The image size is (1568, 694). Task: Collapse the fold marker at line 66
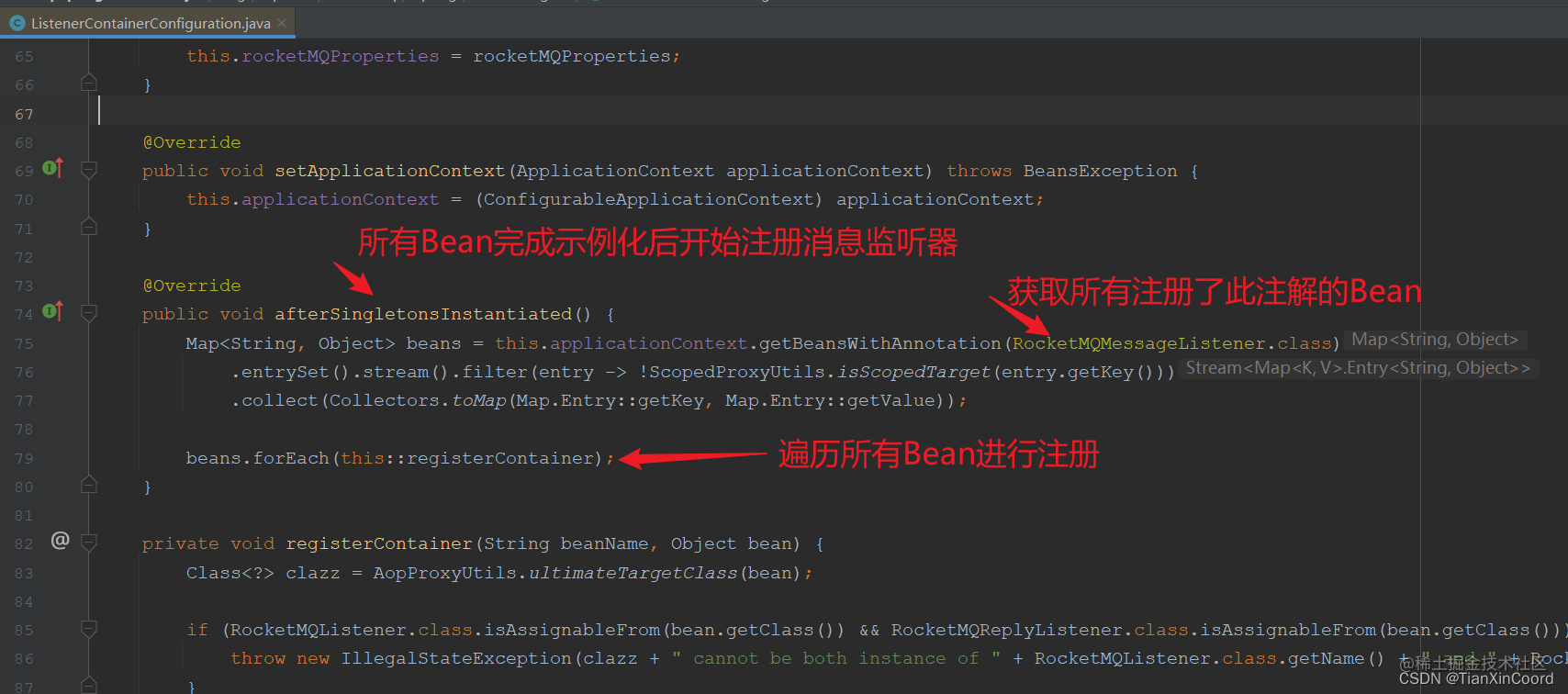click(89, 83)
